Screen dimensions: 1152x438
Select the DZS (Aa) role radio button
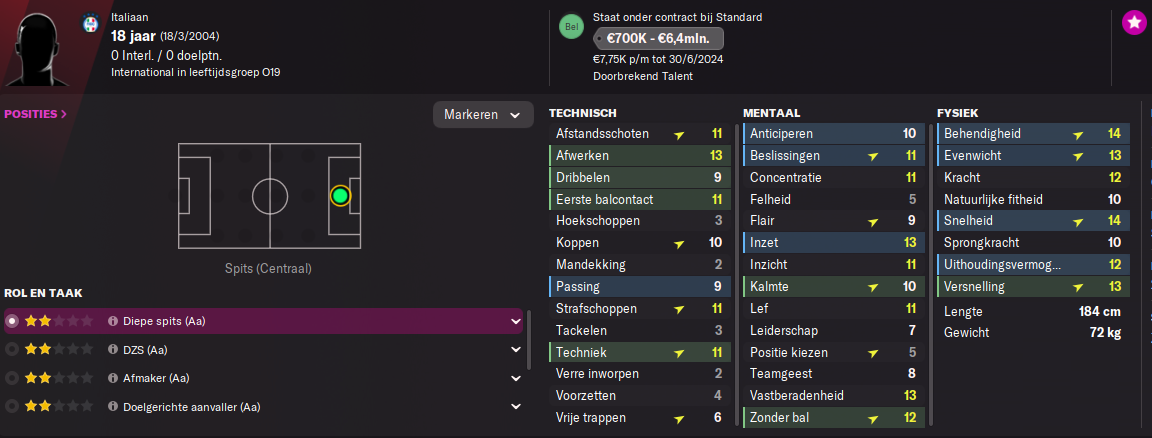click(x=12, y=350)
